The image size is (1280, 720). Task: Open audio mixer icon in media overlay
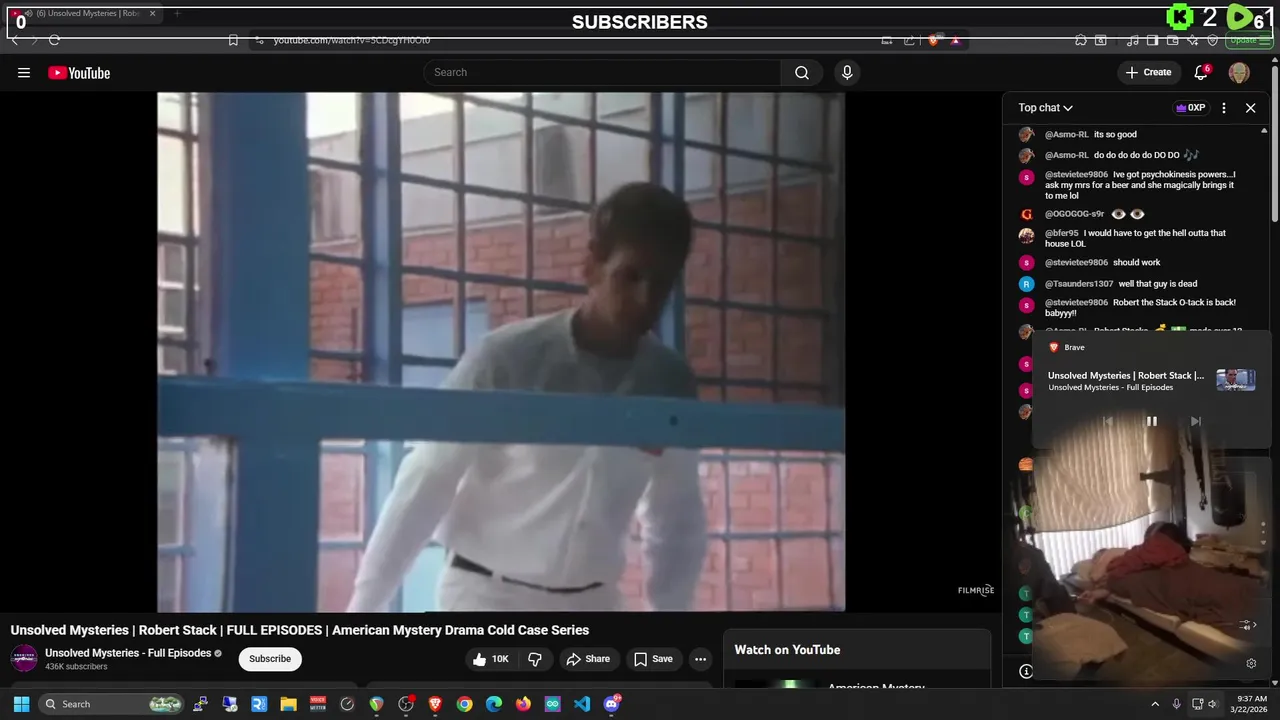[1246, 625]
